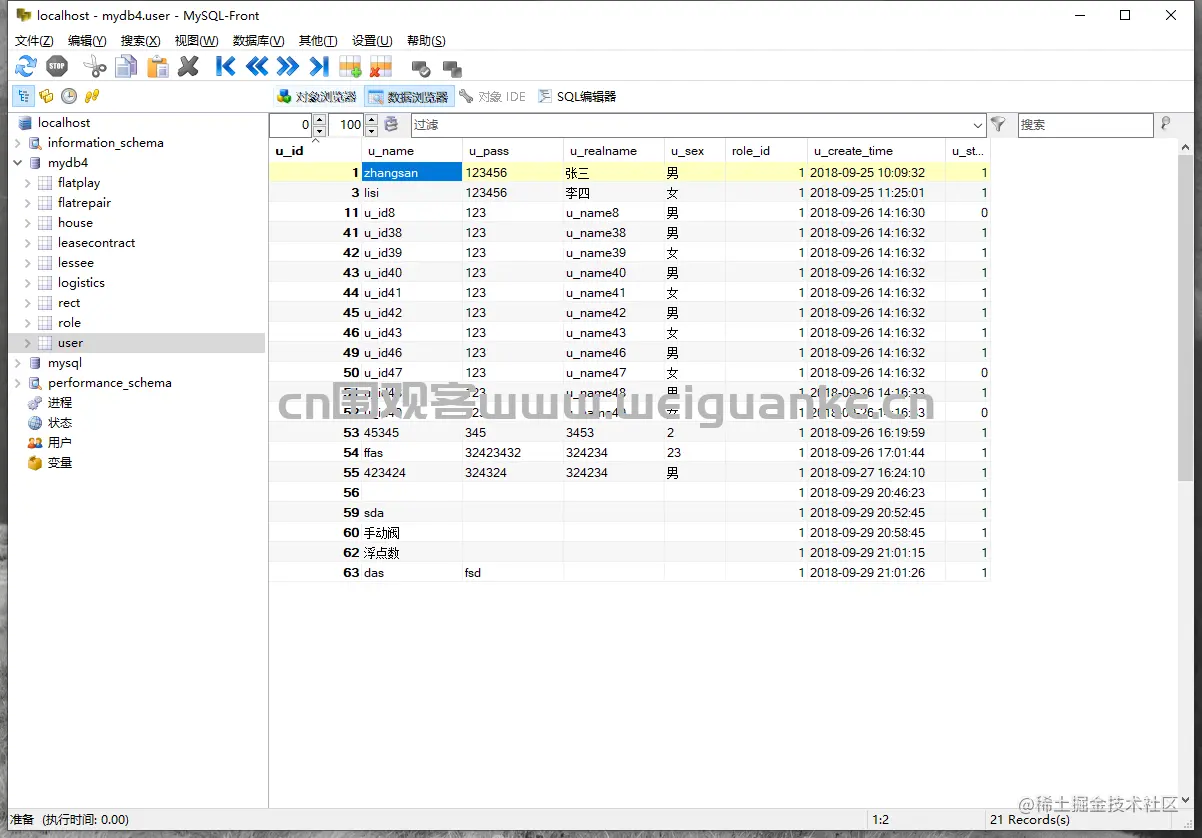Select cell with u_name lisi

(412, 192)
